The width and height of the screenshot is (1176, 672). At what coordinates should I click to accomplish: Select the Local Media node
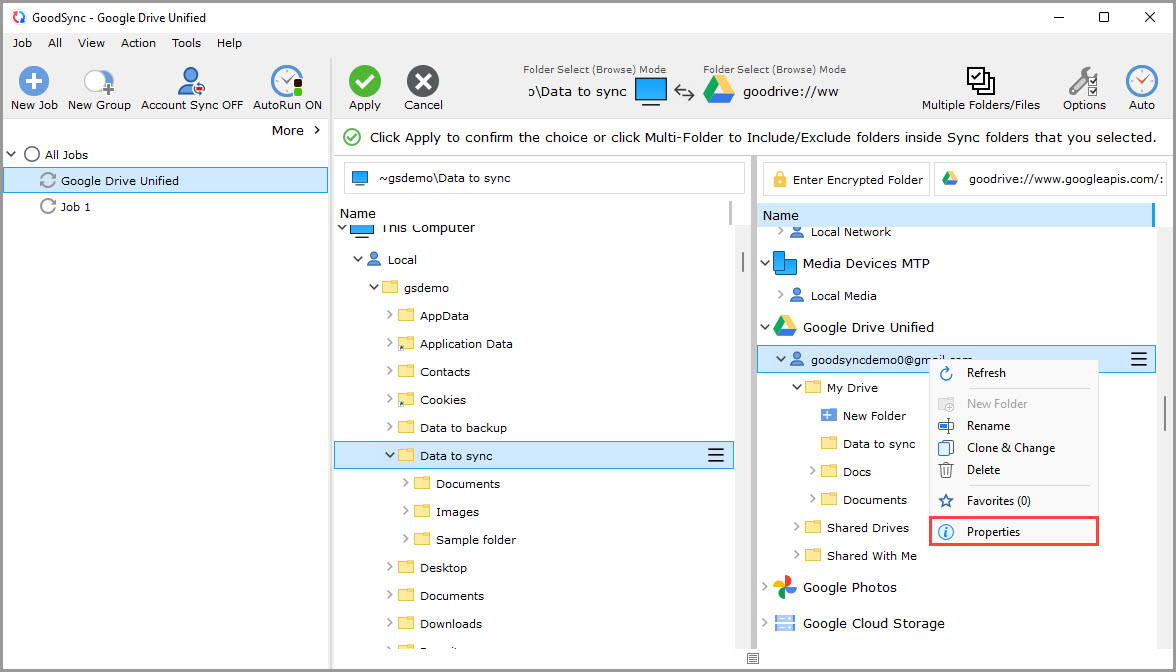click(843, 296)
